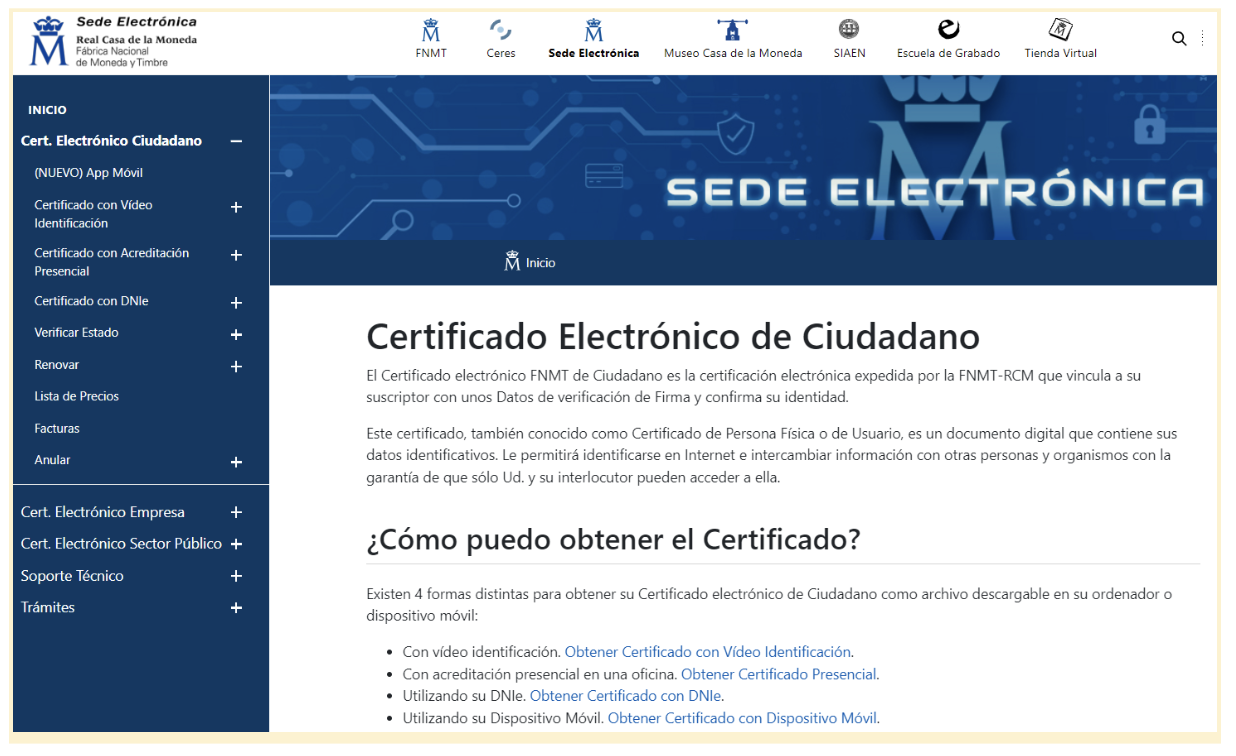Click the Certificado Electrónico de Ciudadano heading
The image size is (1236, 756).
coord(673,336)
